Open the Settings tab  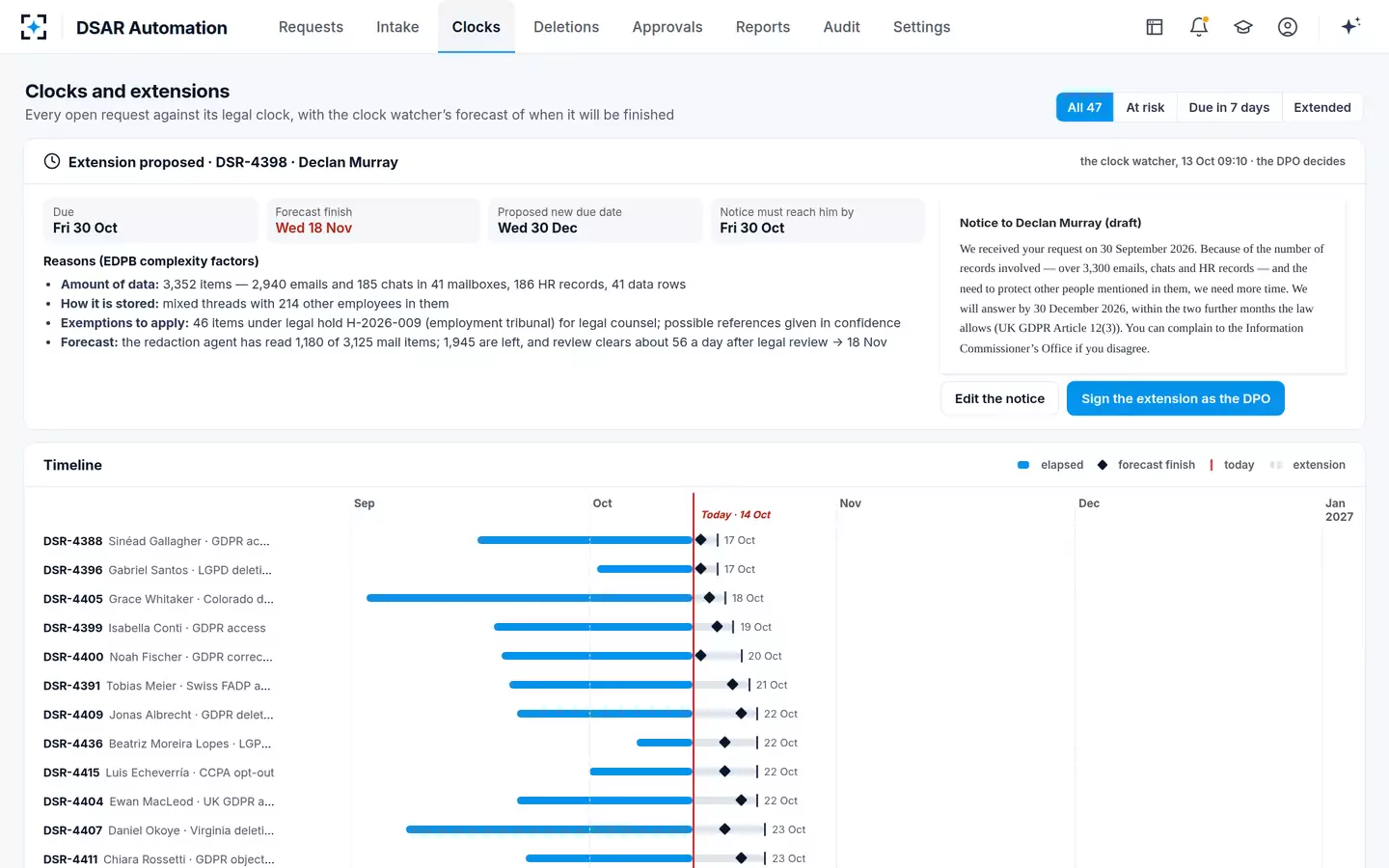pyautogui.click(x=921, y=27)
